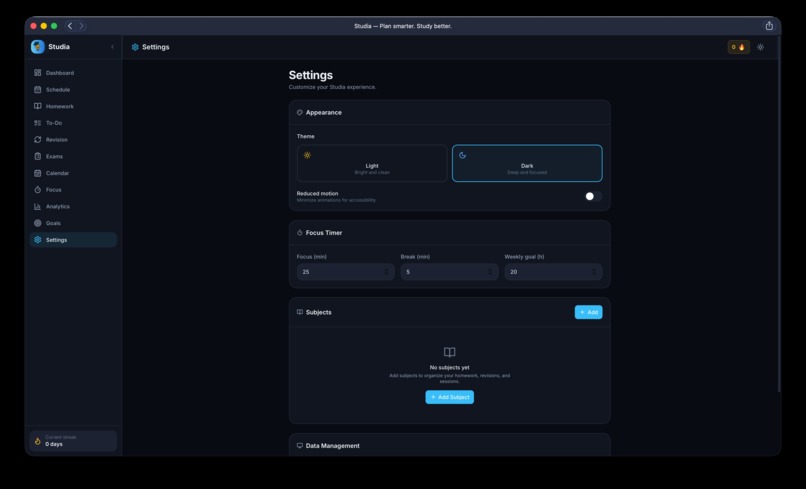
Task: Click the Dashboard icon in sidebar
Action: click(38, 73)
